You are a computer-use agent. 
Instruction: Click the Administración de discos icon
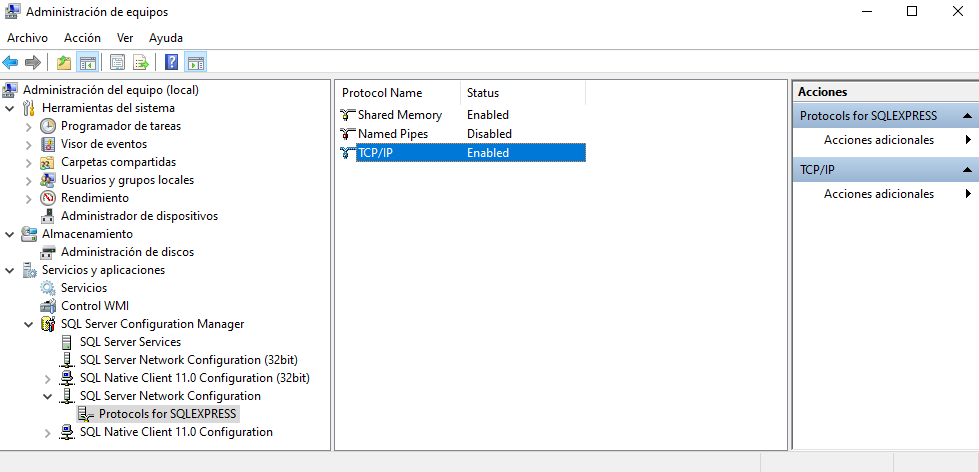[47, 252]
